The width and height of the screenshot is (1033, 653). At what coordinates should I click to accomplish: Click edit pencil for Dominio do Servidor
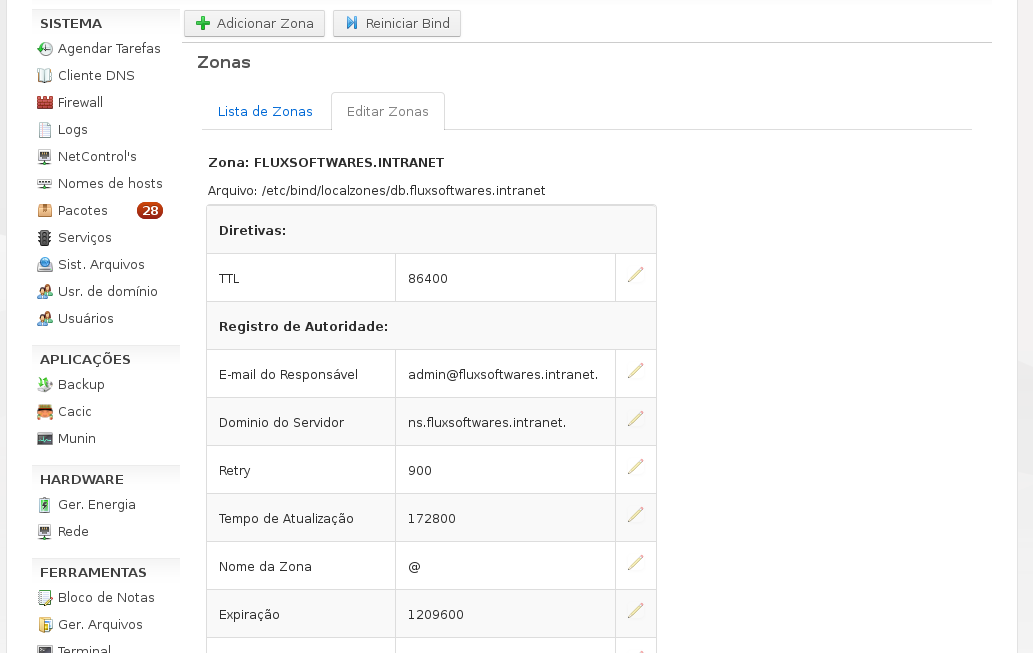pos(635,419)
